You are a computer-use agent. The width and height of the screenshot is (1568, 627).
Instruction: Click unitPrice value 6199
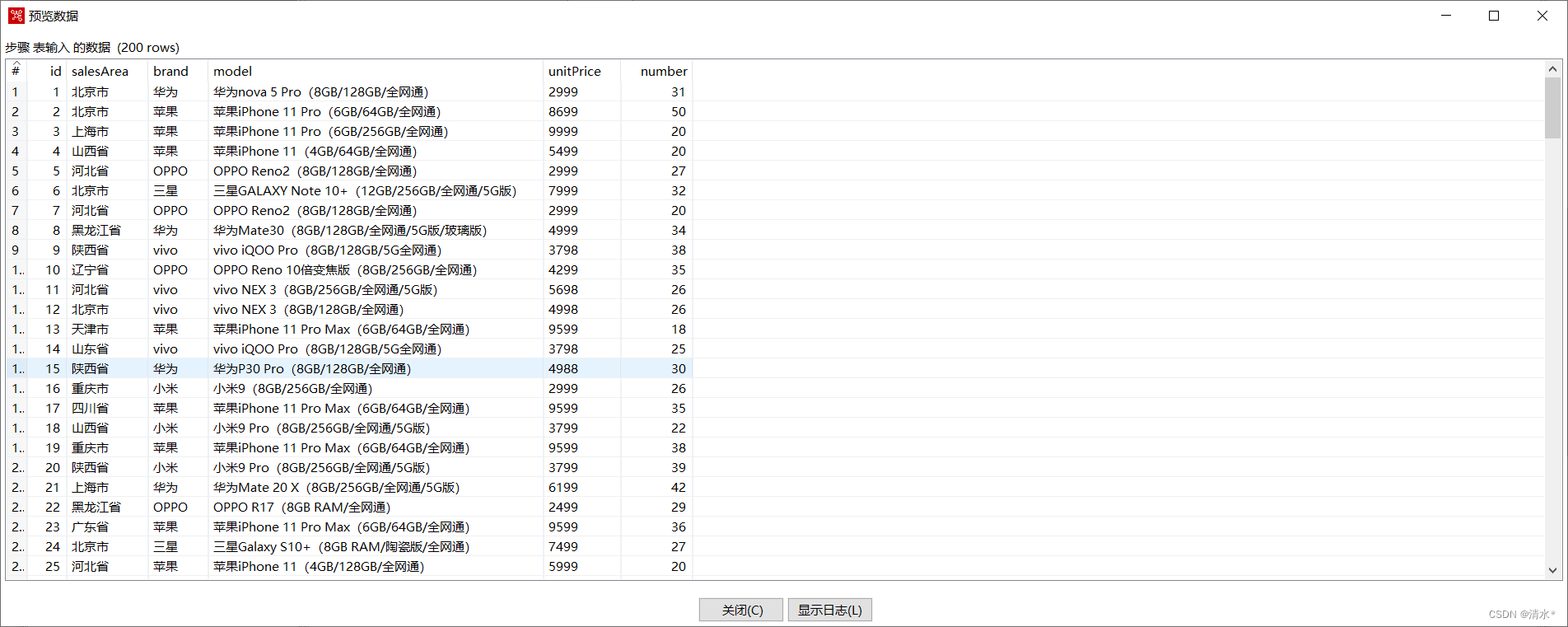pos(563,487)
